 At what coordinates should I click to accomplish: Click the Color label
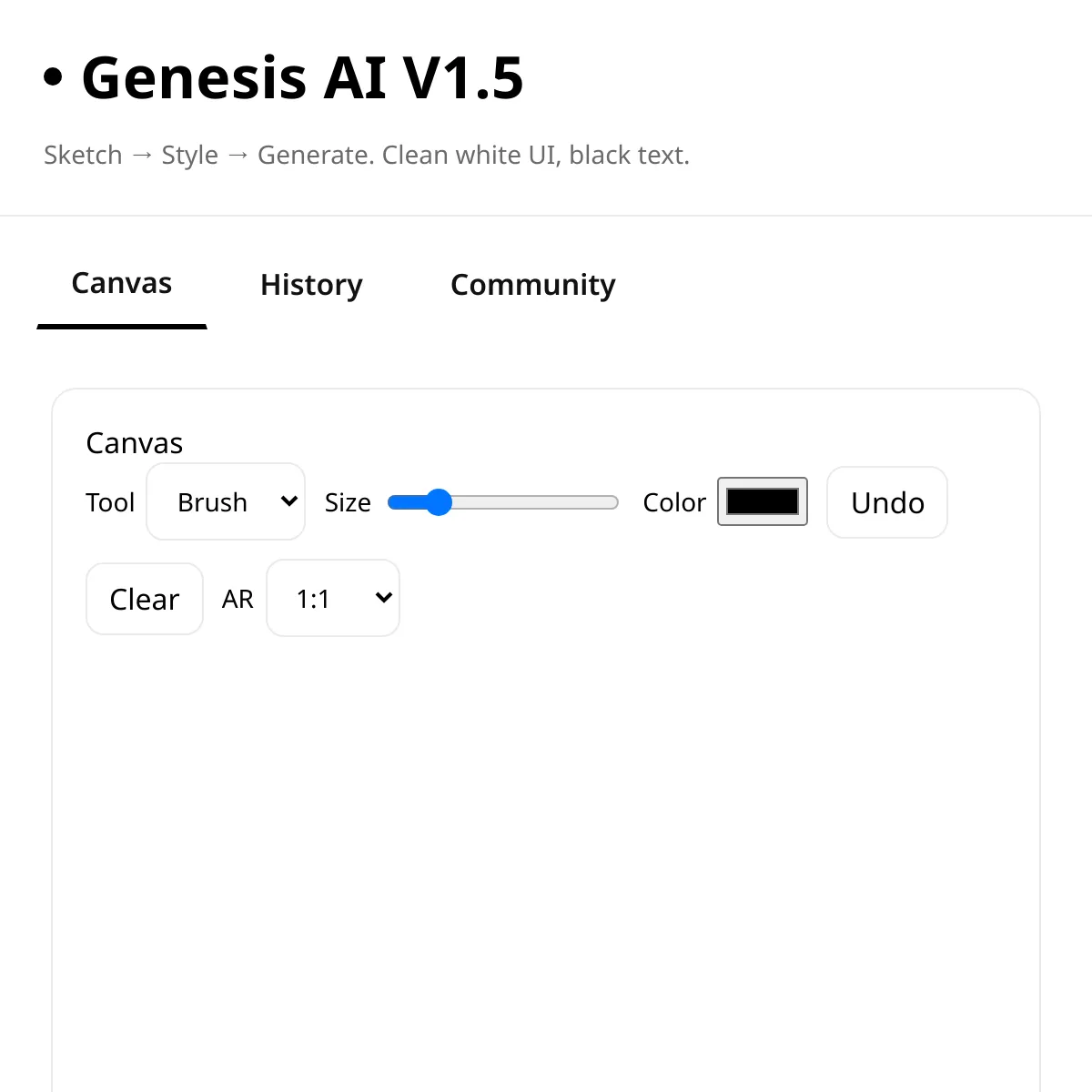tap(674, 502)
